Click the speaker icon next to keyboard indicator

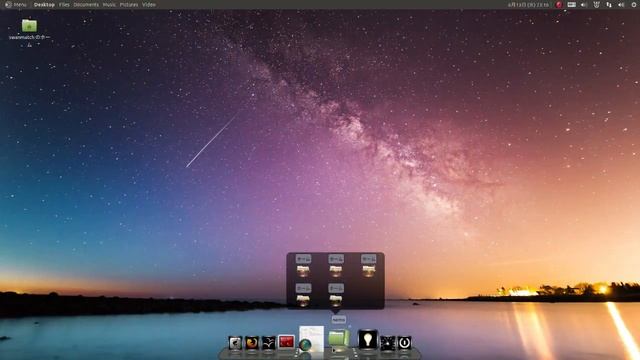coord(584,5)
